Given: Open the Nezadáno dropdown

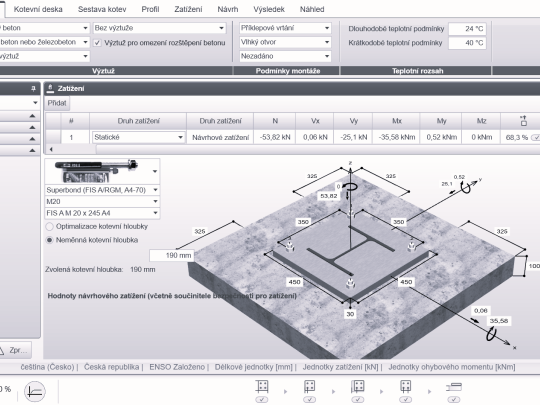Looking at the screenshot, I should pos(285,56).
